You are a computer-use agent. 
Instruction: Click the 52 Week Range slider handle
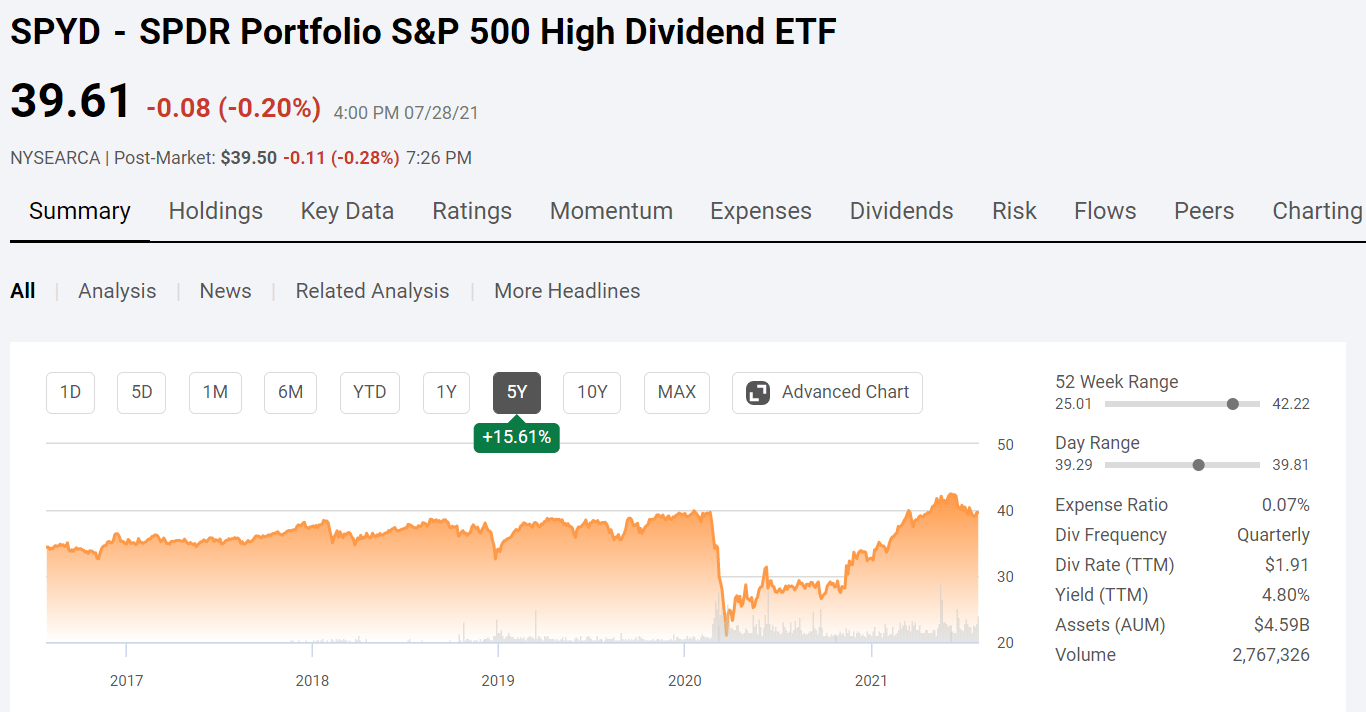tap(1232, 404)
